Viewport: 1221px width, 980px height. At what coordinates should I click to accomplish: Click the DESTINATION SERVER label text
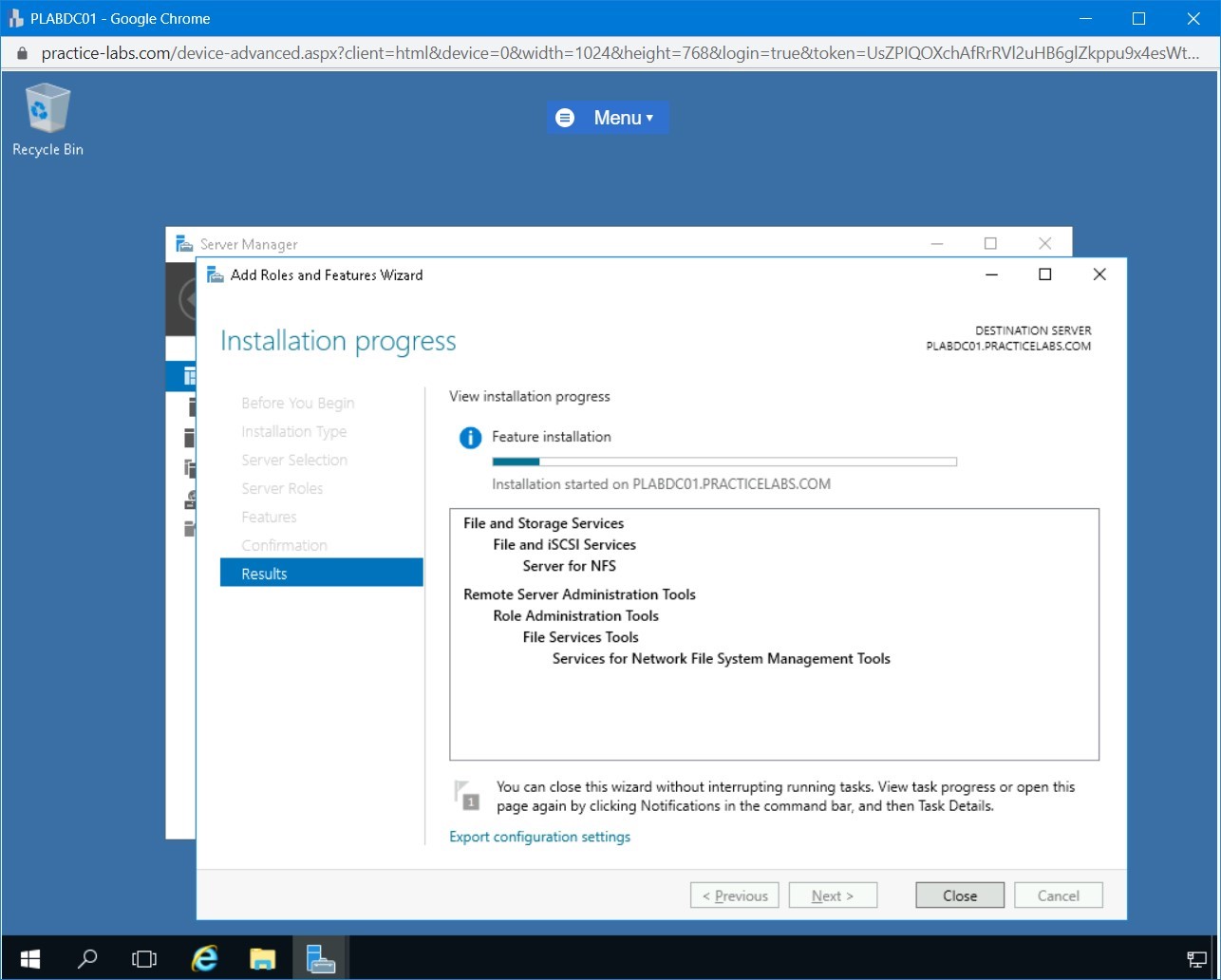[x=1033, y=330]
